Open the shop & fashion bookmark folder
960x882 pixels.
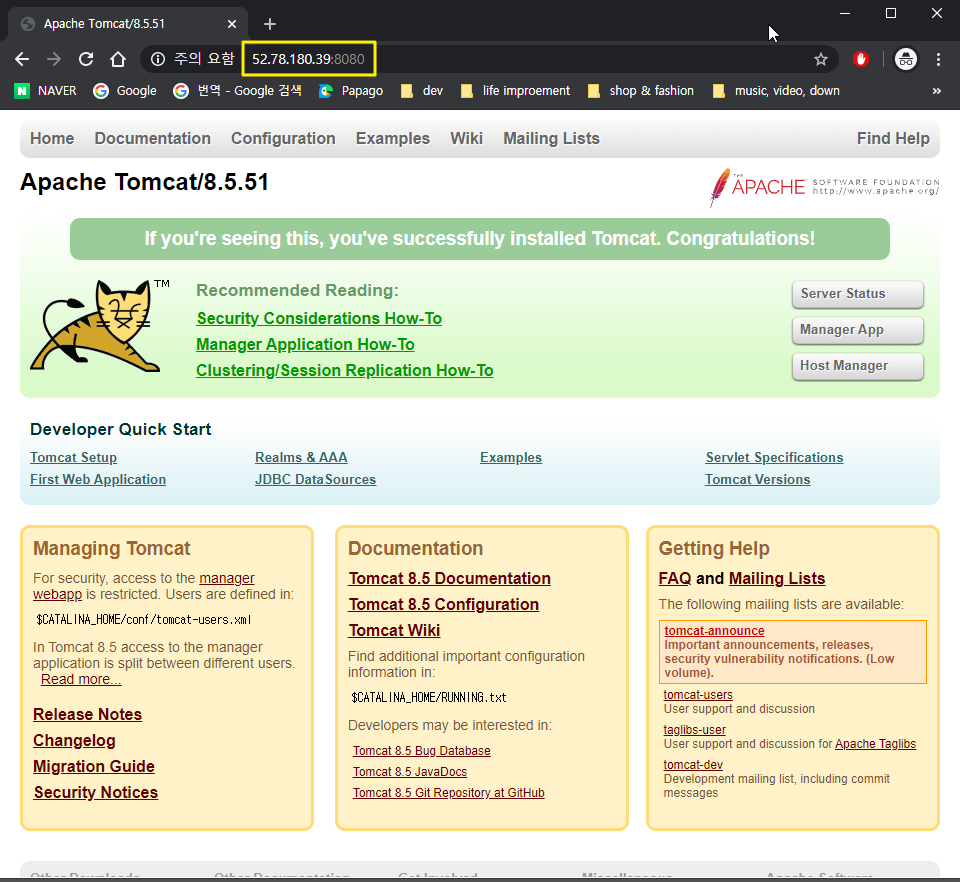tap(640, 91)
